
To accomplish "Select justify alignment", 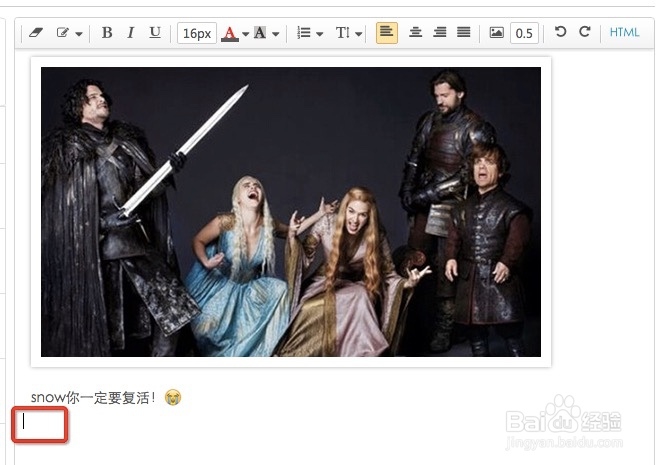I will click(x=464, y=32).
